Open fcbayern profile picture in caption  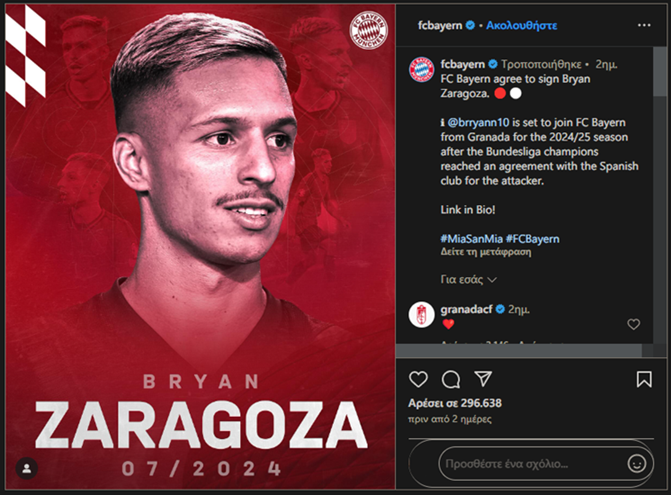click(422, 70)
